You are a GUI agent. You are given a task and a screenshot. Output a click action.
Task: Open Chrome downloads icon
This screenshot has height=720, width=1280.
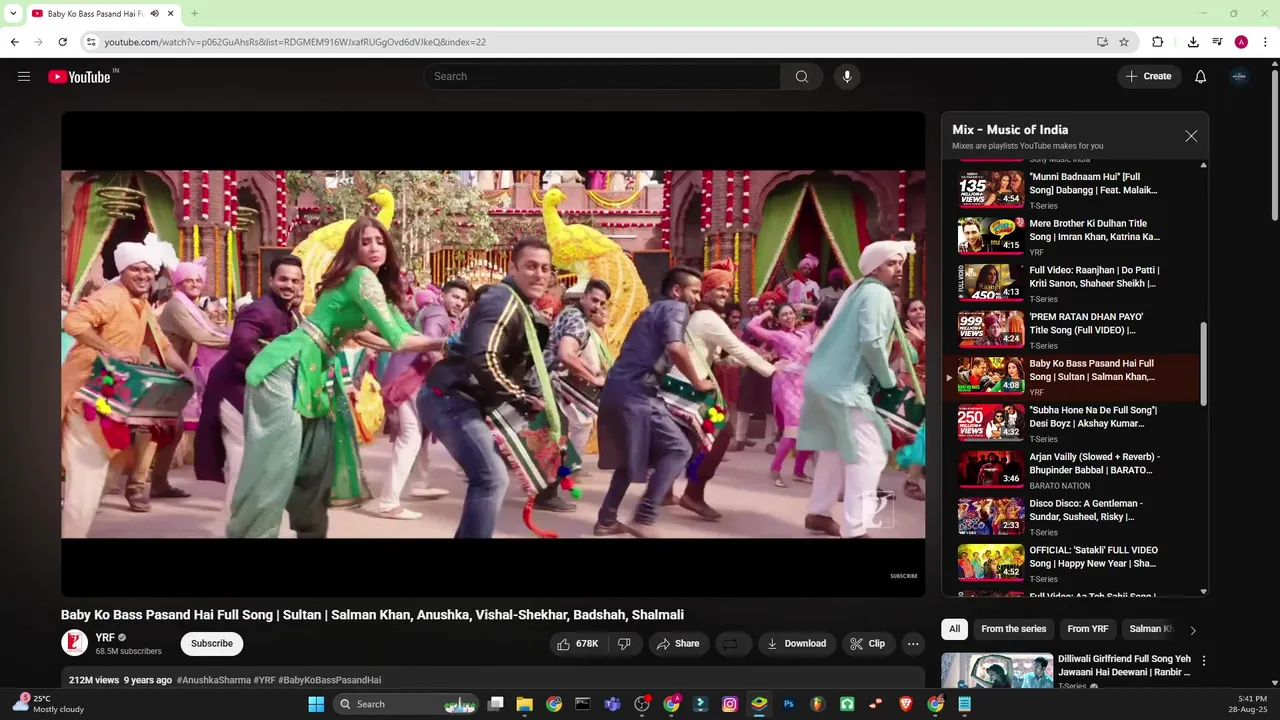pos(1193,42)
